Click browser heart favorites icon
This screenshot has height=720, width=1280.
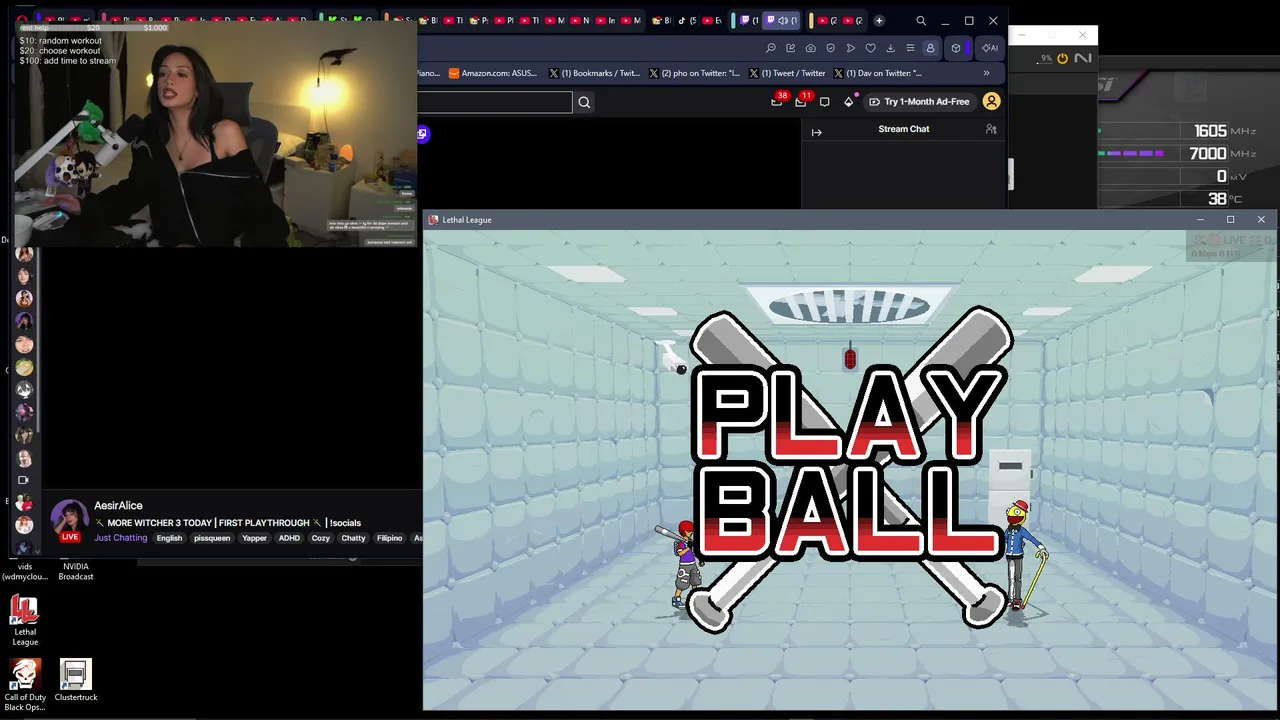click(x=871, y=48)
